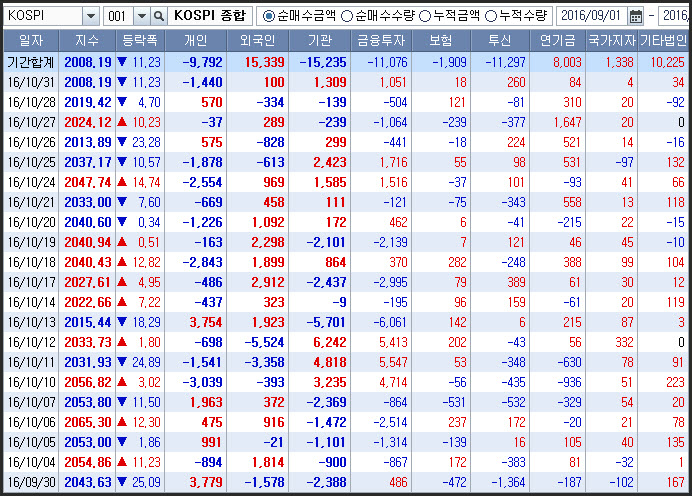Click 연기금 value 1,647
The width and height of the screenshot is (692, 496).
(x=568, y=122)
